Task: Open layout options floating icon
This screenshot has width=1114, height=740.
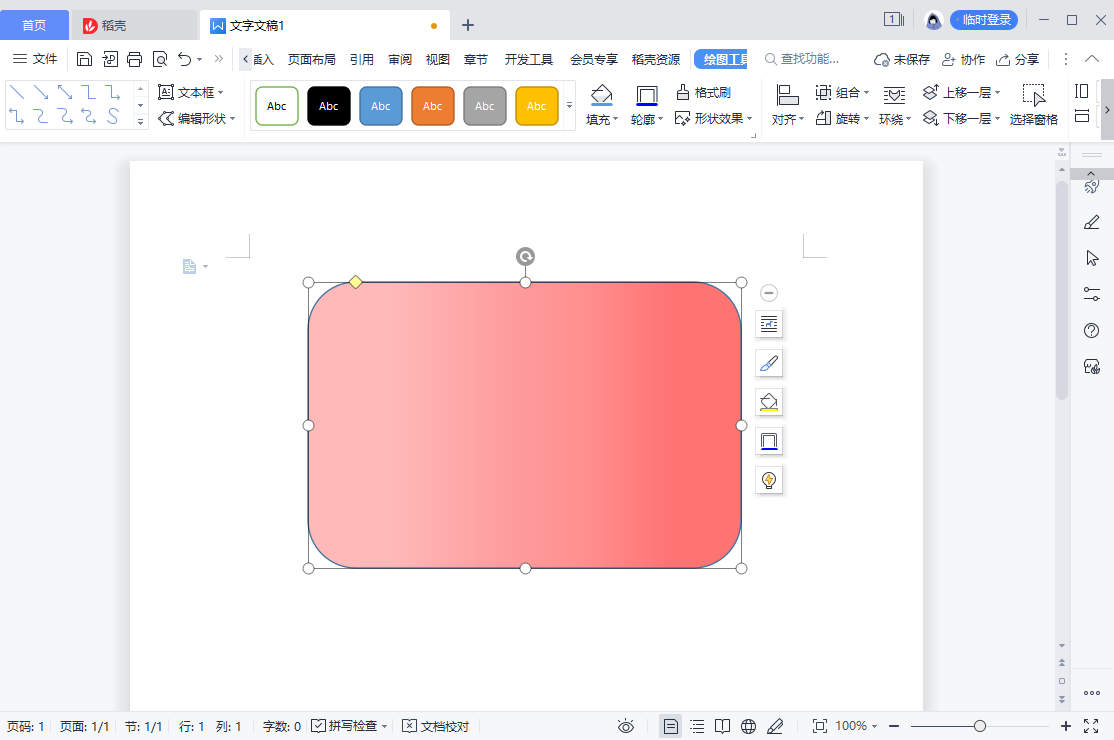Action: click(769, 325)
